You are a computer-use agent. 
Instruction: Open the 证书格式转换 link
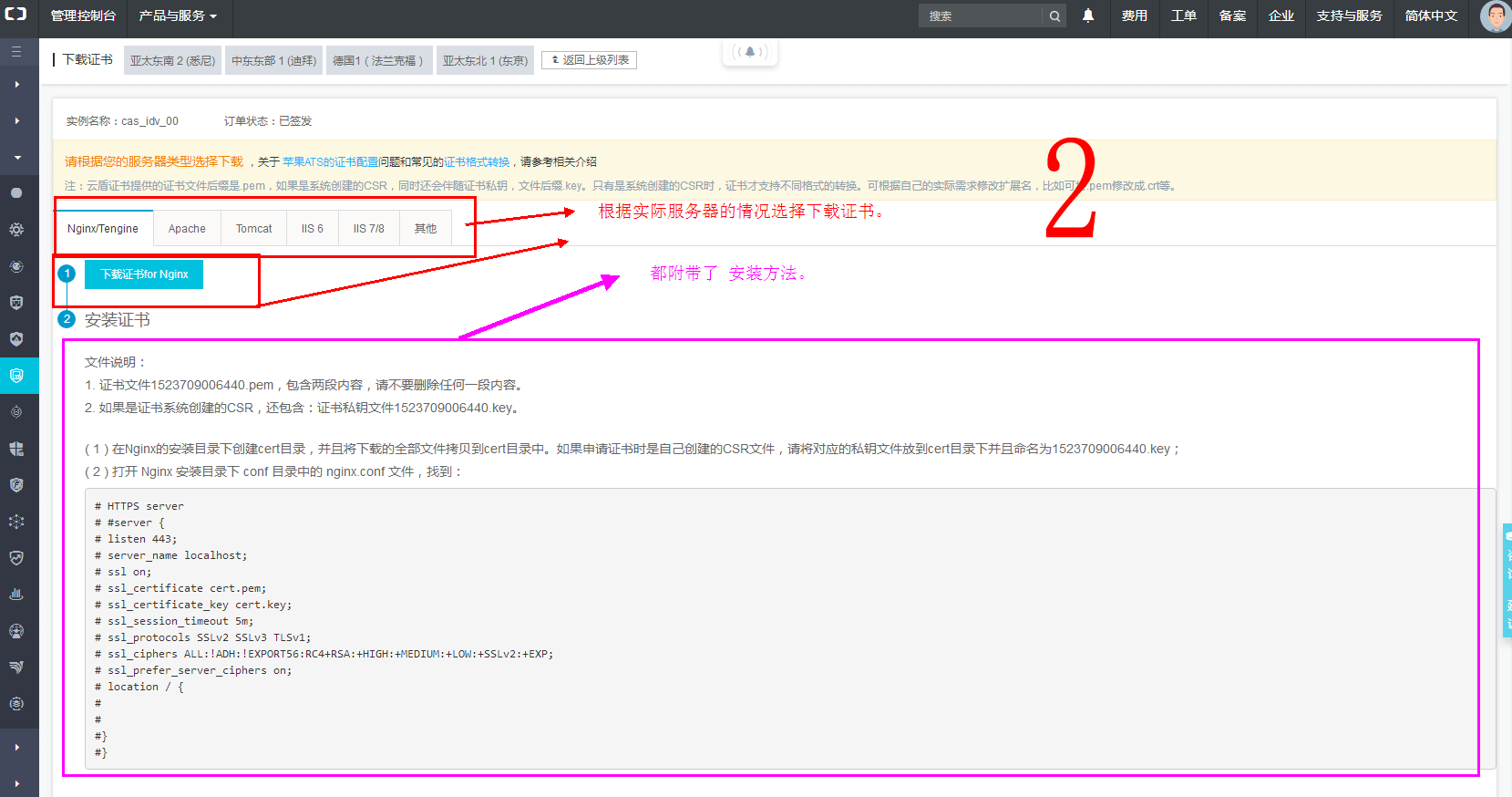pyautogui.click(x=477, y=162)
